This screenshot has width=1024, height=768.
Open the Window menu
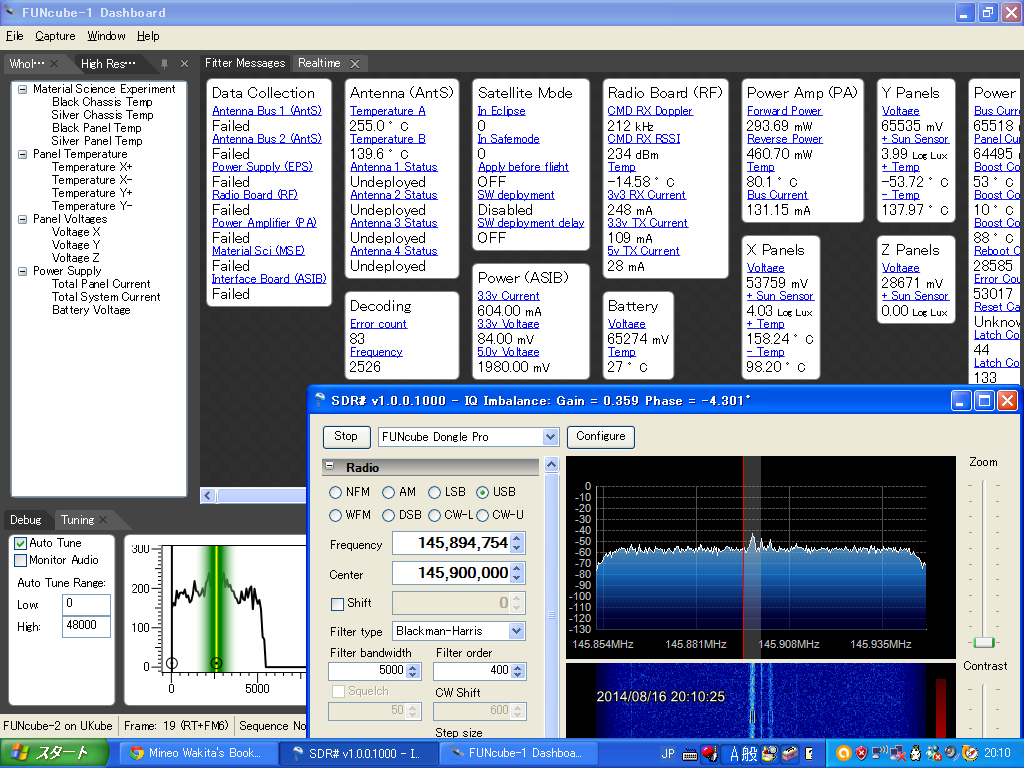pyautogui.click(x=106, y=36)
